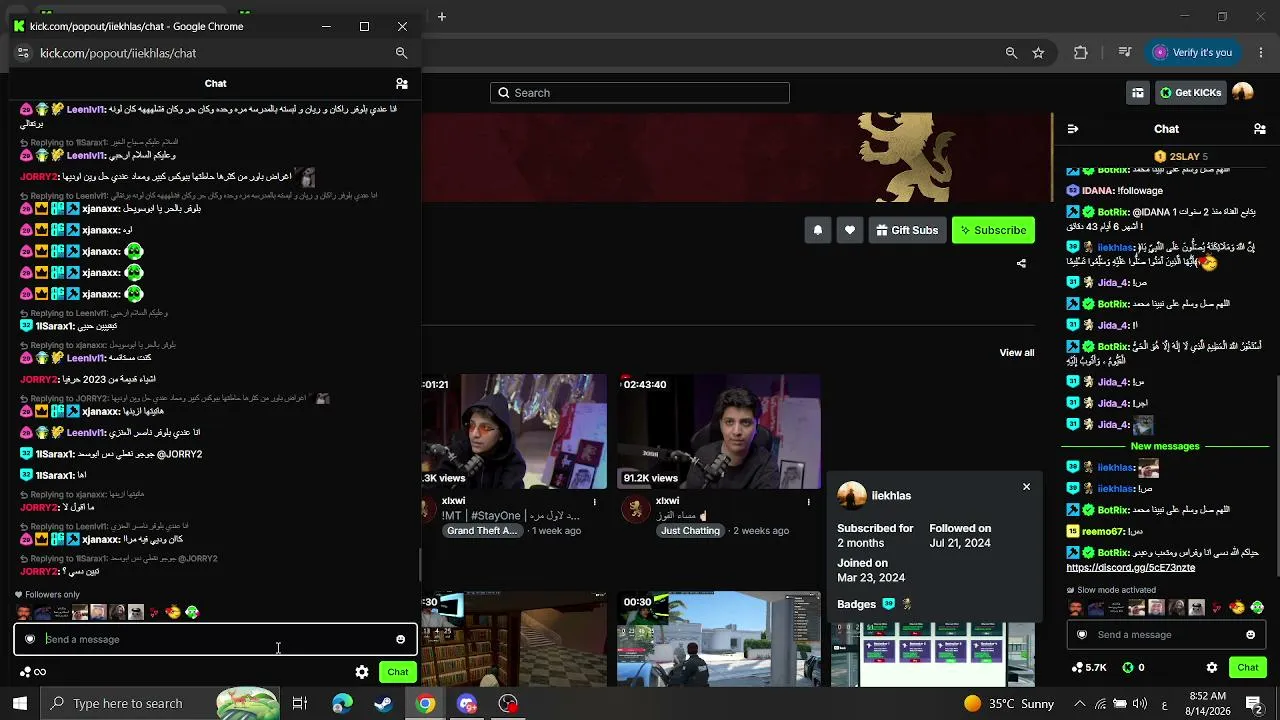
Task: Click username IDANA in main chat
Action: (x=1097, y=191)
